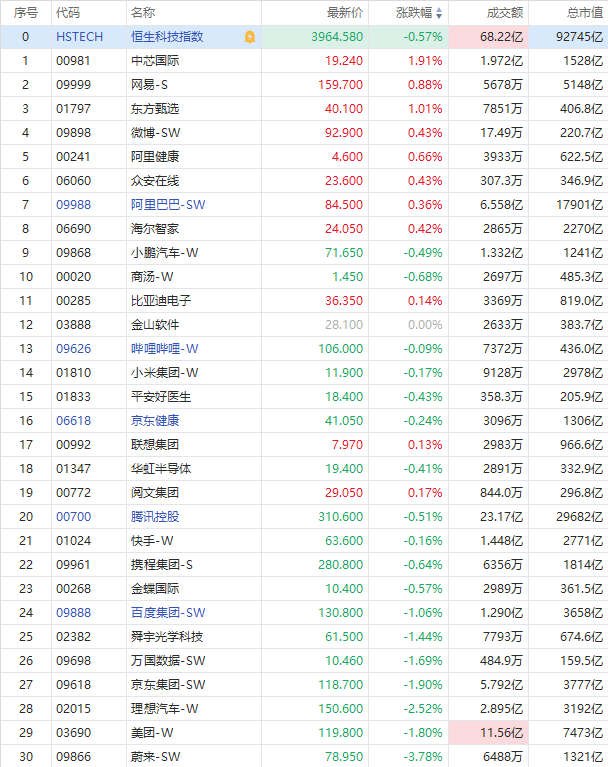This screenshot has width=608, height=767.
Task: Click price 28.100 of 金山软件
Action: (315, 324)
